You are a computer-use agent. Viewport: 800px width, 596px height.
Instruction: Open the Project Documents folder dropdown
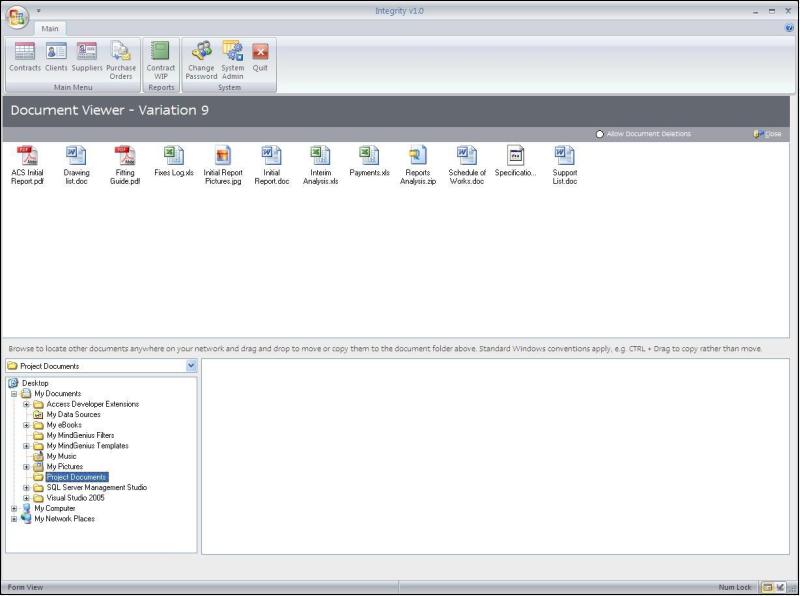tap(192, 366)
